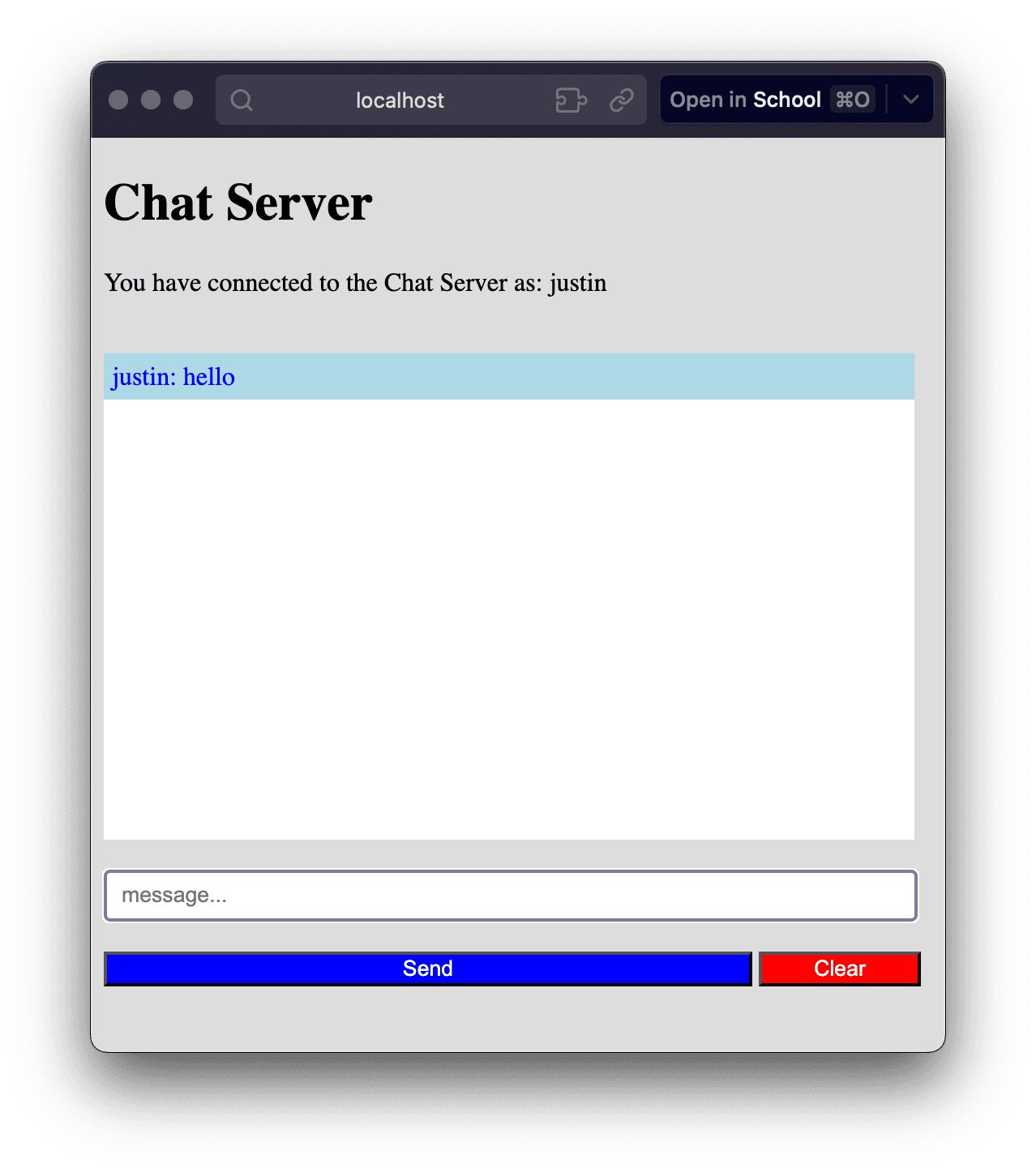
Task: Select the 'justin: hello' chat message
Action: pos(509,377)
